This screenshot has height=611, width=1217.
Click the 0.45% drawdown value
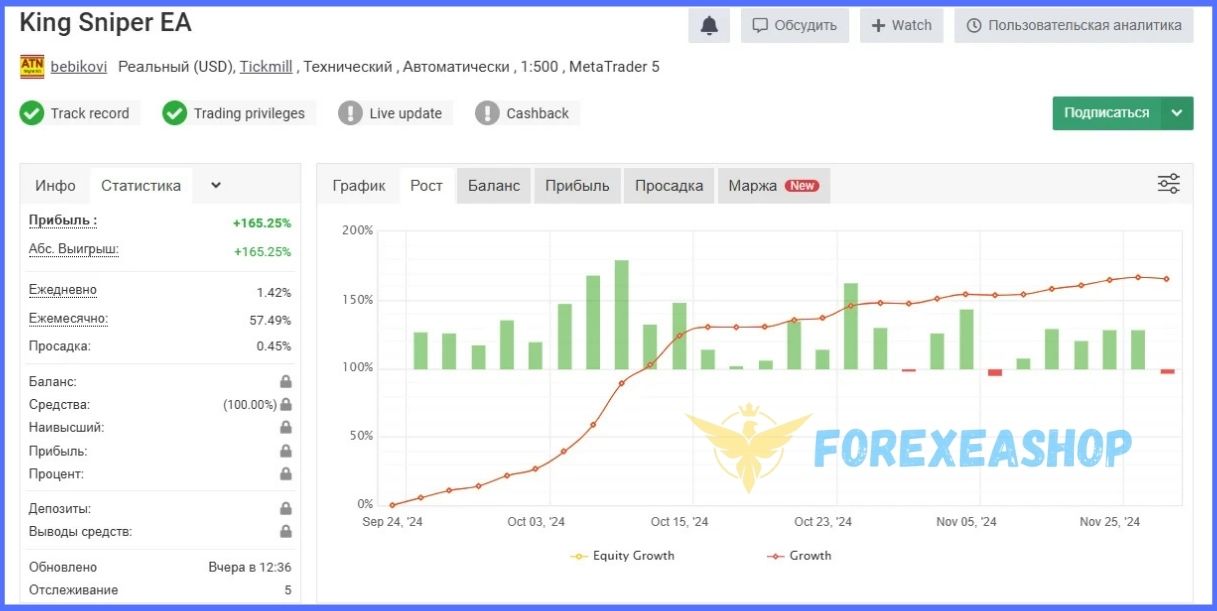point(274,347)
